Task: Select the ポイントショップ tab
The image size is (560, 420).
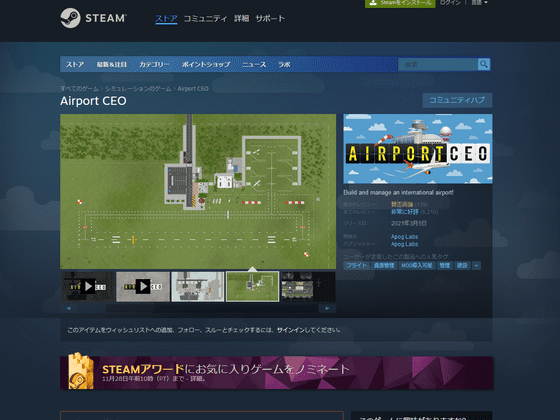Action: 206,65
